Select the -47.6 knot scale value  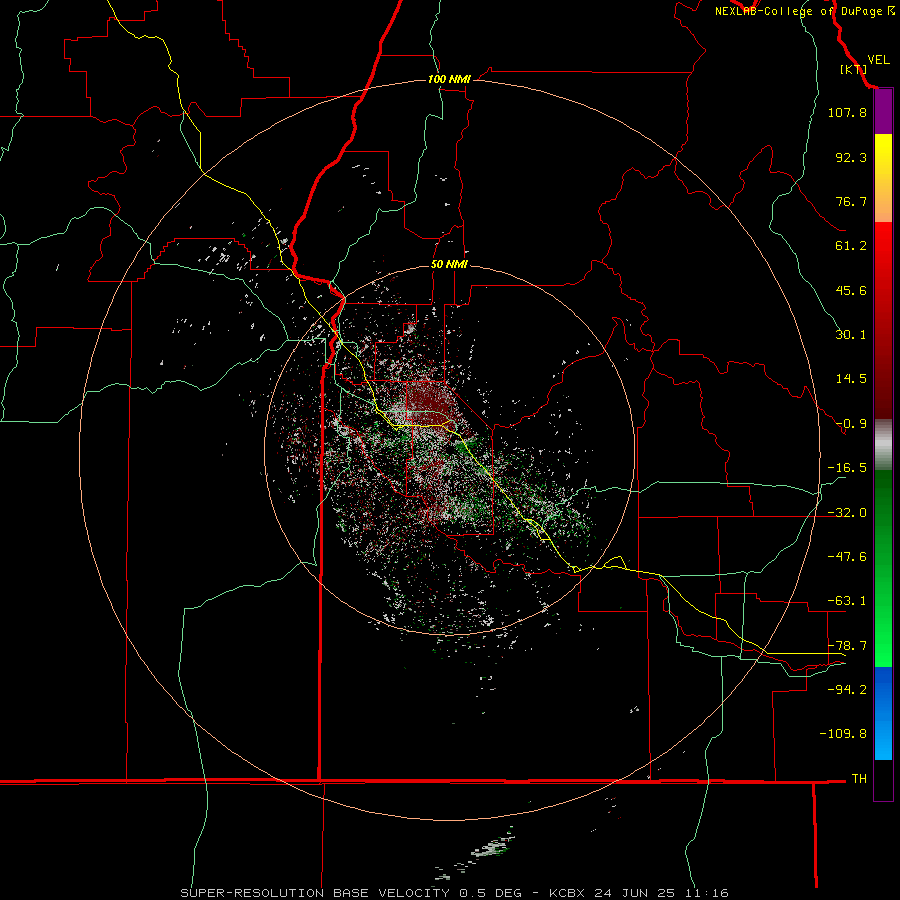[847, 557]
